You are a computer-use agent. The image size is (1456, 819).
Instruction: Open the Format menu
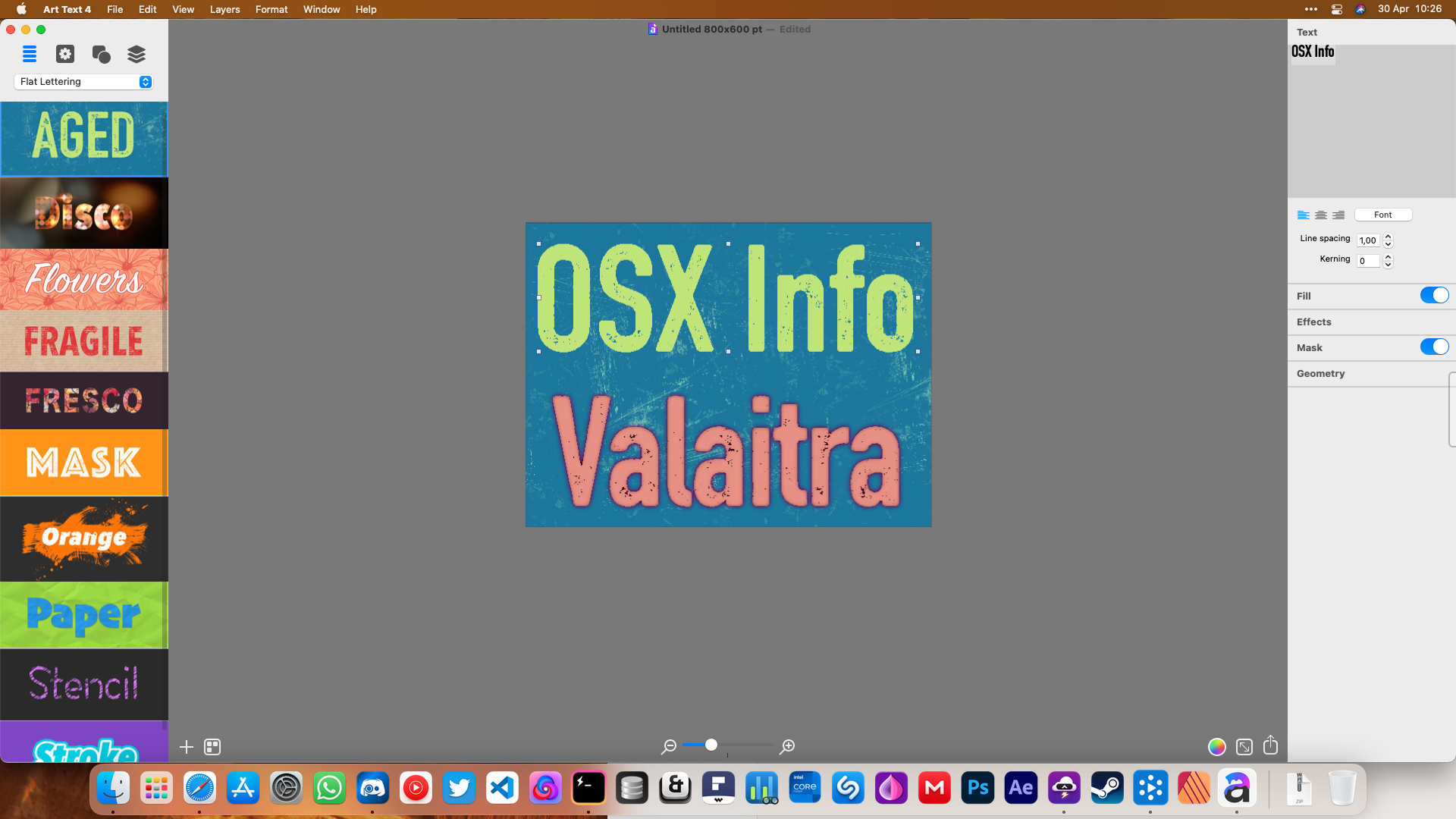coord(271,9)
